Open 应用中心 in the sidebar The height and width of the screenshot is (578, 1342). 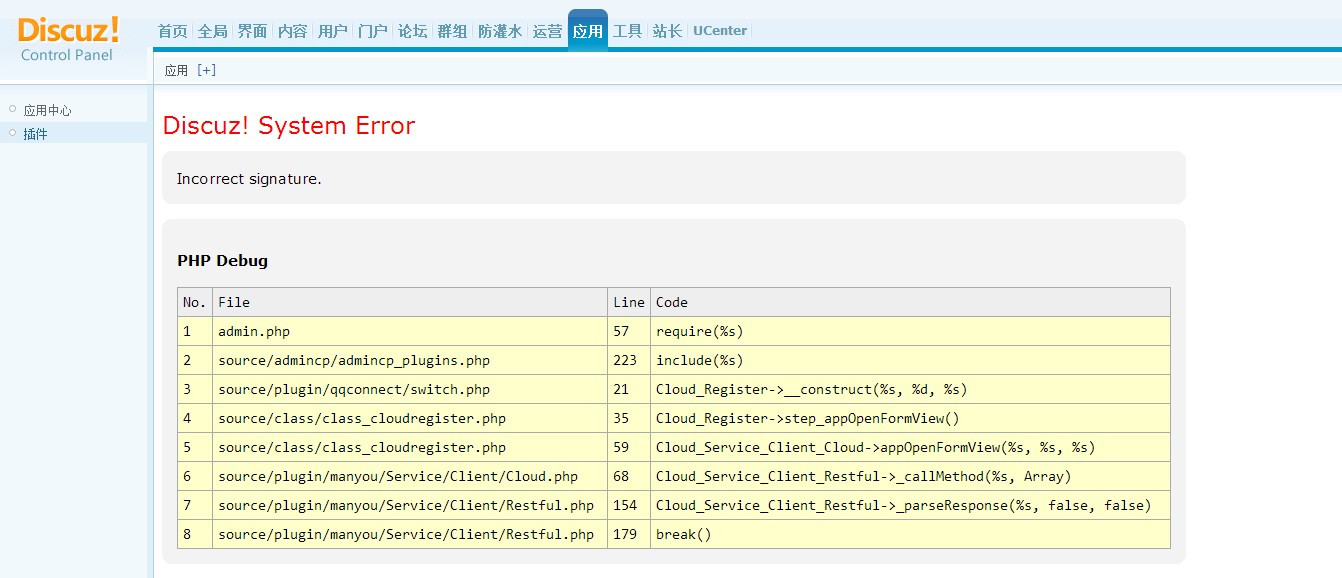pyautogui.click(x=47, y=111)
